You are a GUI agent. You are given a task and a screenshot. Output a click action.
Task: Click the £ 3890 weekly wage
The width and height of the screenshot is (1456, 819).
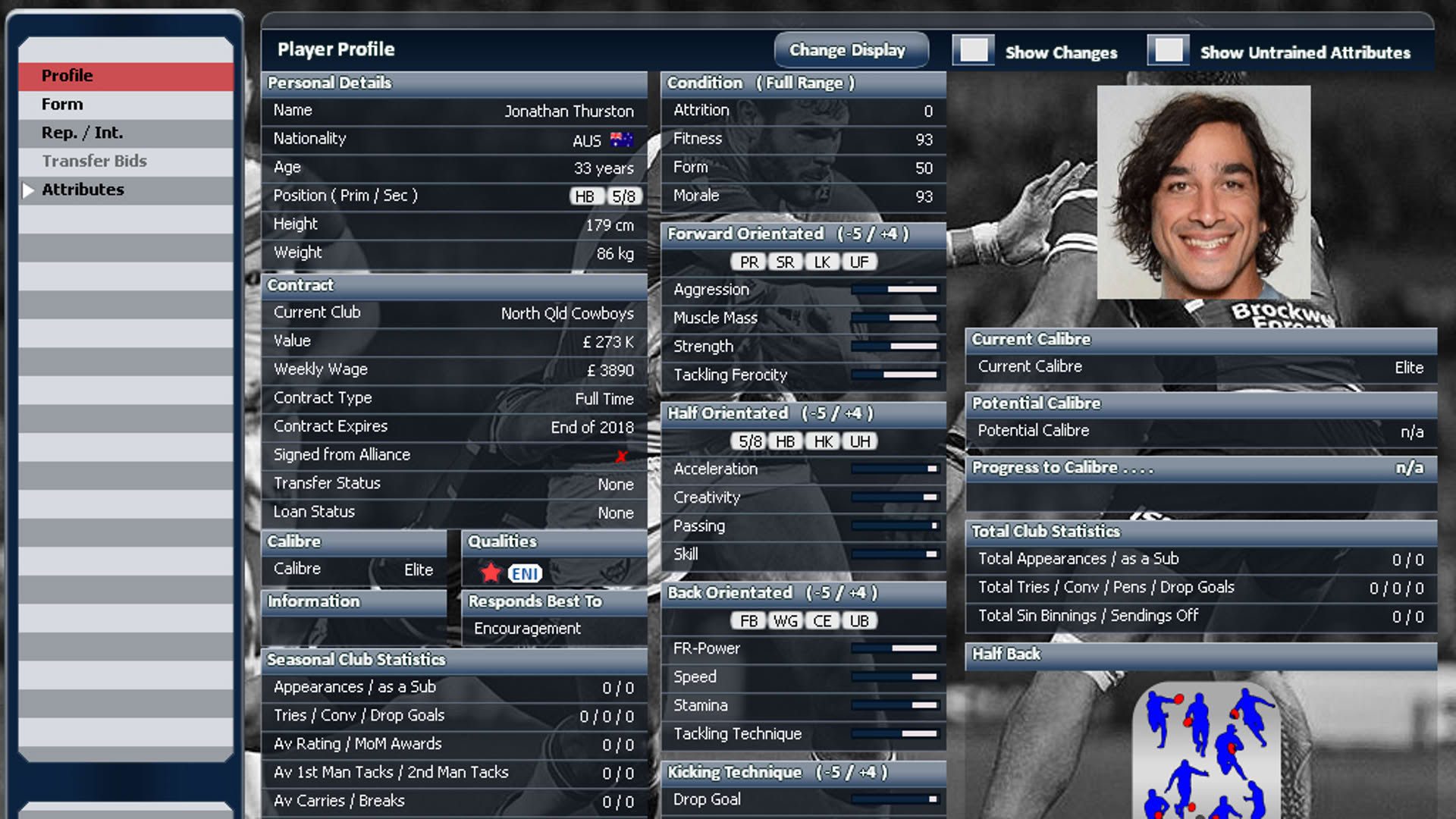click(610, 370)
